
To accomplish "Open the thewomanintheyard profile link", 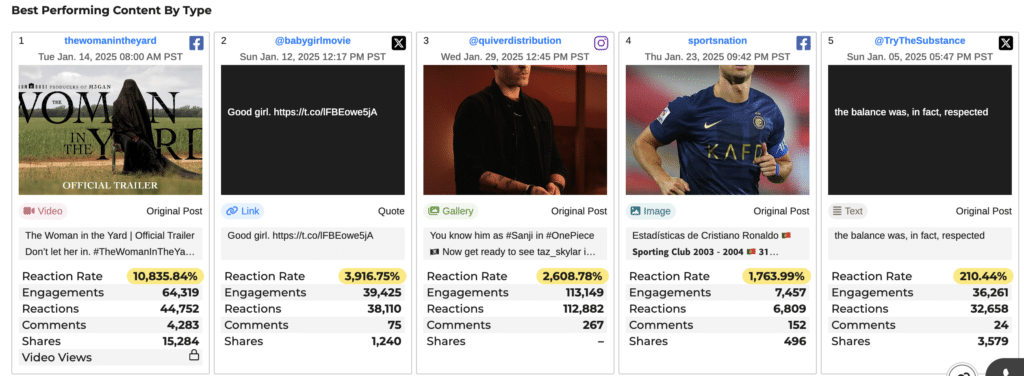I will coord(110,40).
